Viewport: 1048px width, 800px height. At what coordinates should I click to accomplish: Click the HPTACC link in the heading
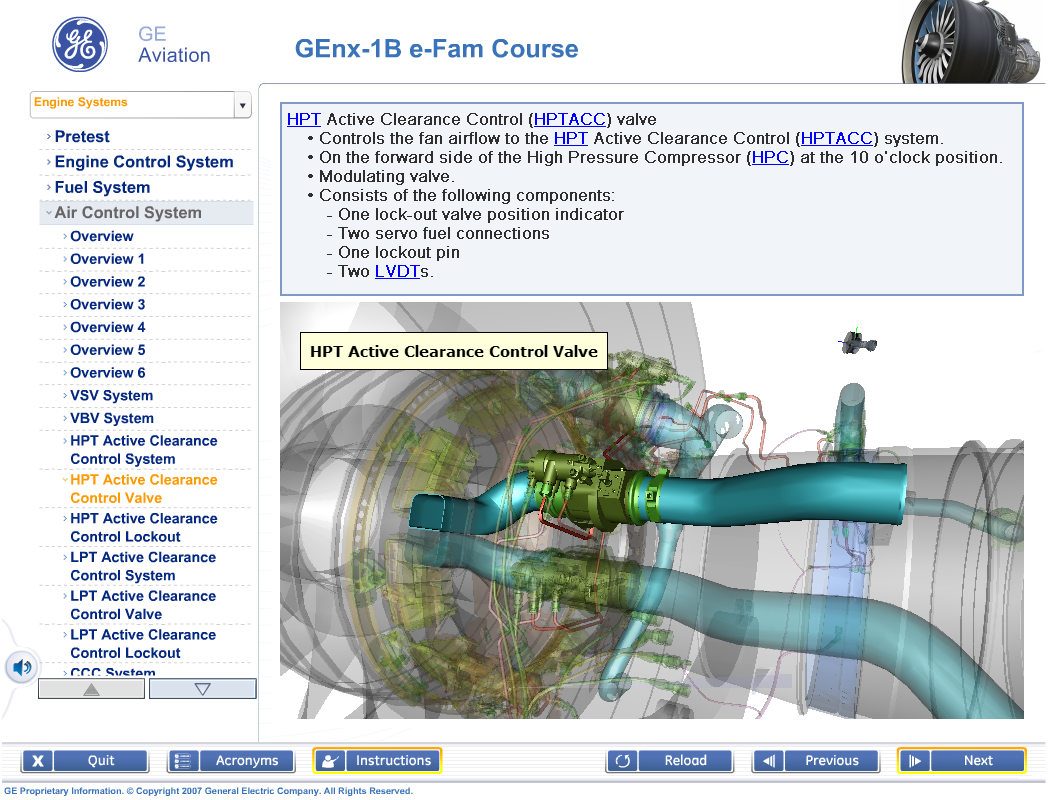pyautogui.click(x=569, y=119)
